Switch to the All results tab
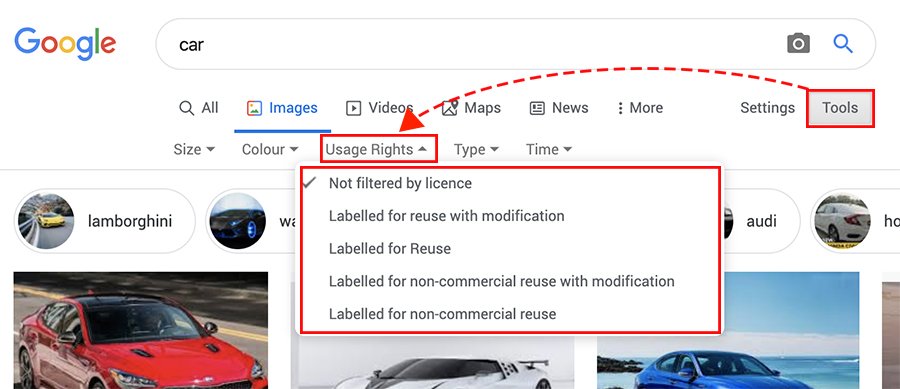The image size is (900, 389). pos(199,108)
